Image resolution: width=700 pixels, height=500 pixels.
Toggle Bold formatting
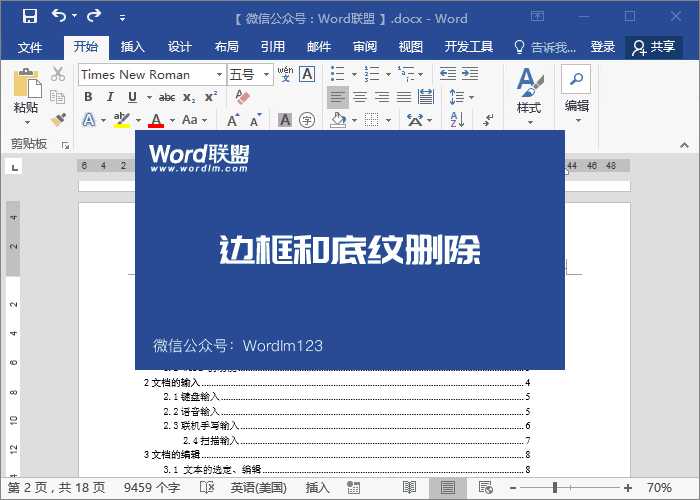[x=88, y=97]
